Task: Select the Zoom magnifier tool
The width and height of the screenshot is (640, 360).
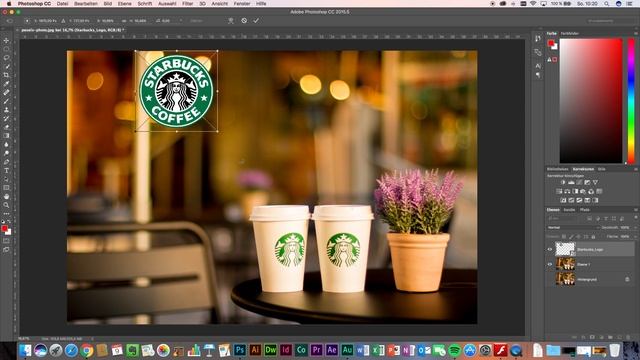Action: (6, 205)
